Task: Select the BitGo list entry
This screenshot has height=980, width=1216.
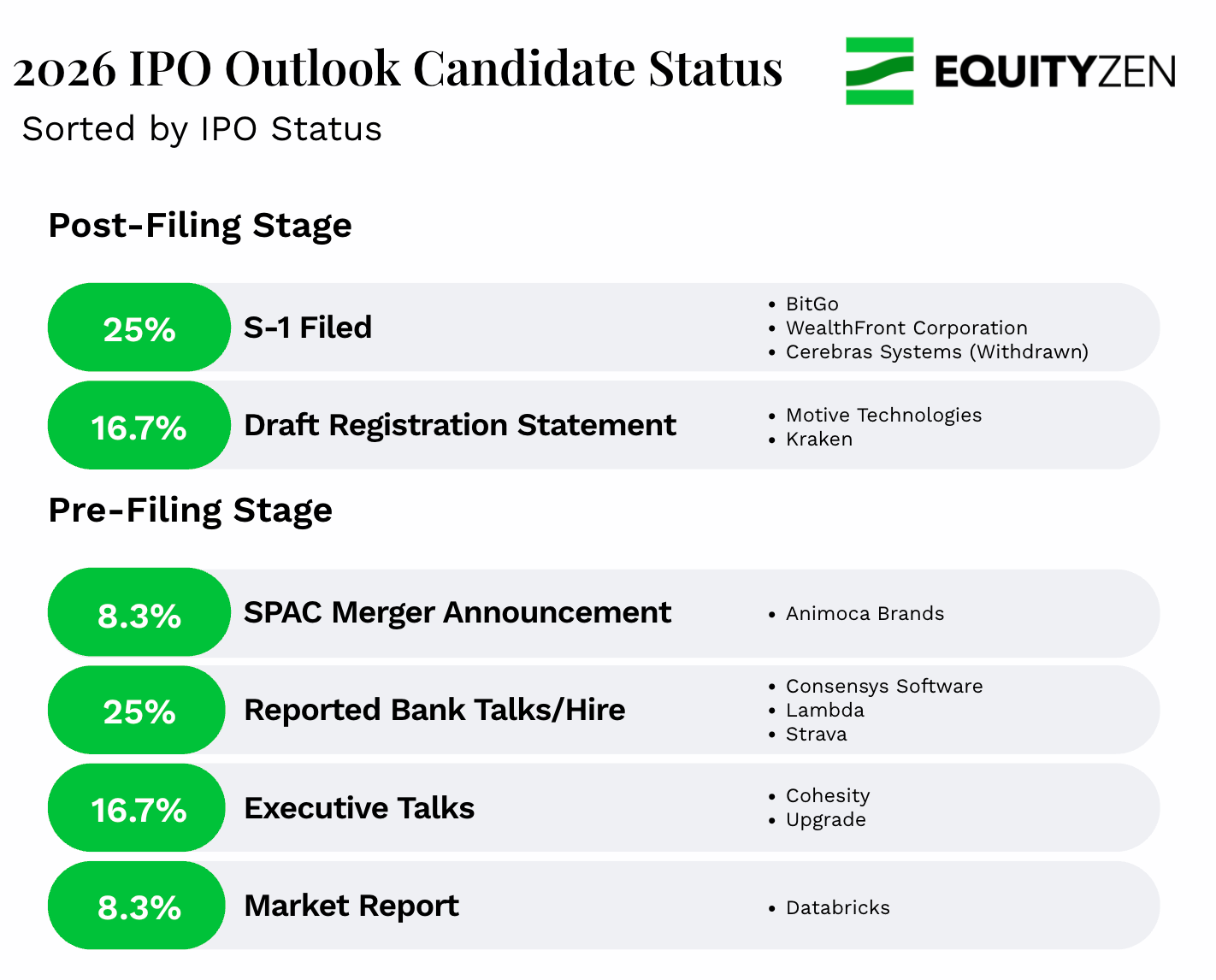Action: [x=812, y=304]
